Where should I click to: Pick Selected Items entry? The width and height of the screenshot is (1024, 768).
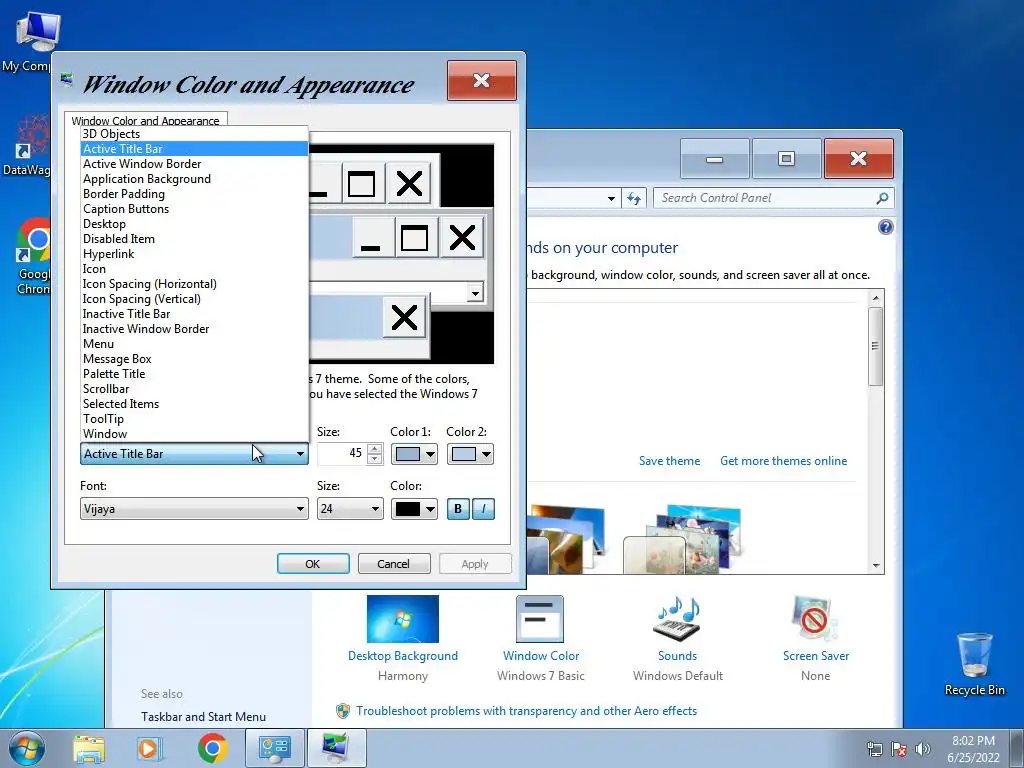[x=194, y=404]
